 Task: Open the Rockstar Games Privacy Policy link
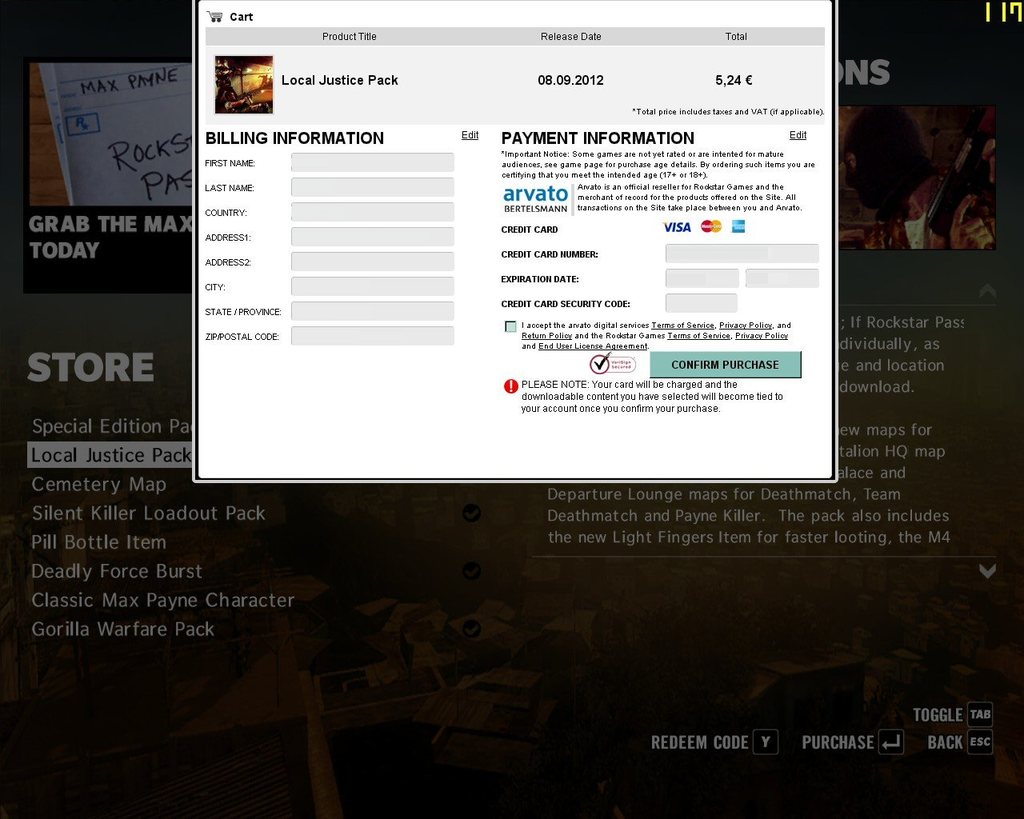click(x=761, y=336)
